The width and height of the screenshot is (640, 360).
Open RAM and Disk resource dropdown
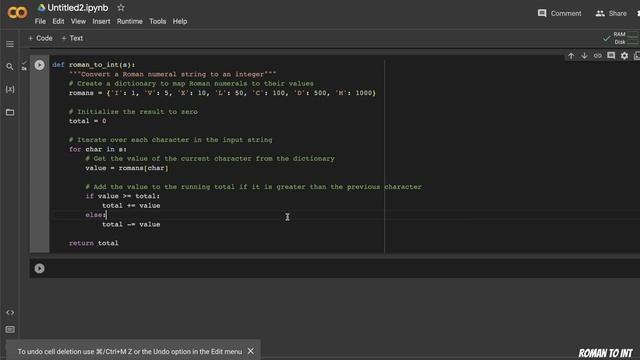click(621, 38)
